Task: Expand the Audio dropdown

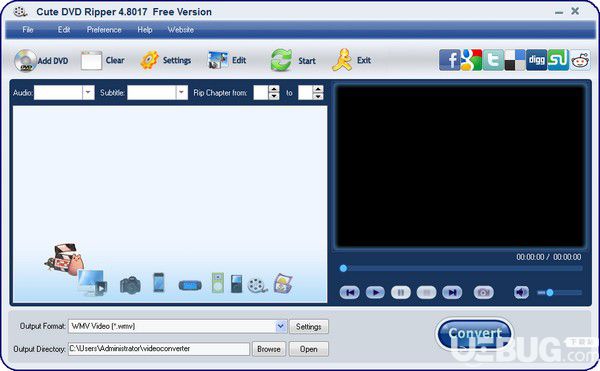Action: (x=88, y=93)
